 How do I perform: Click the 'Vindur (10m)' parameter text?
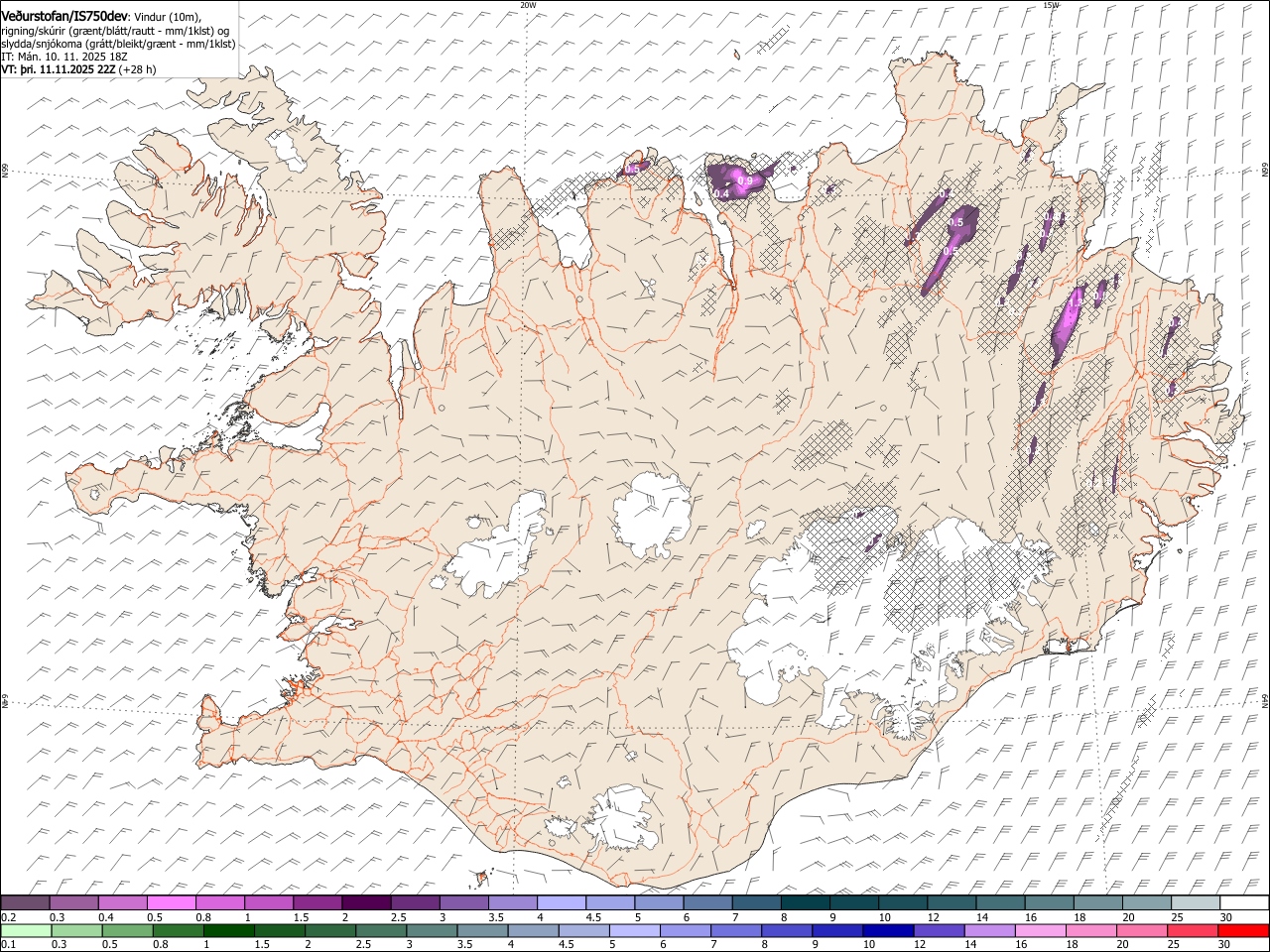tap(167, 17)
